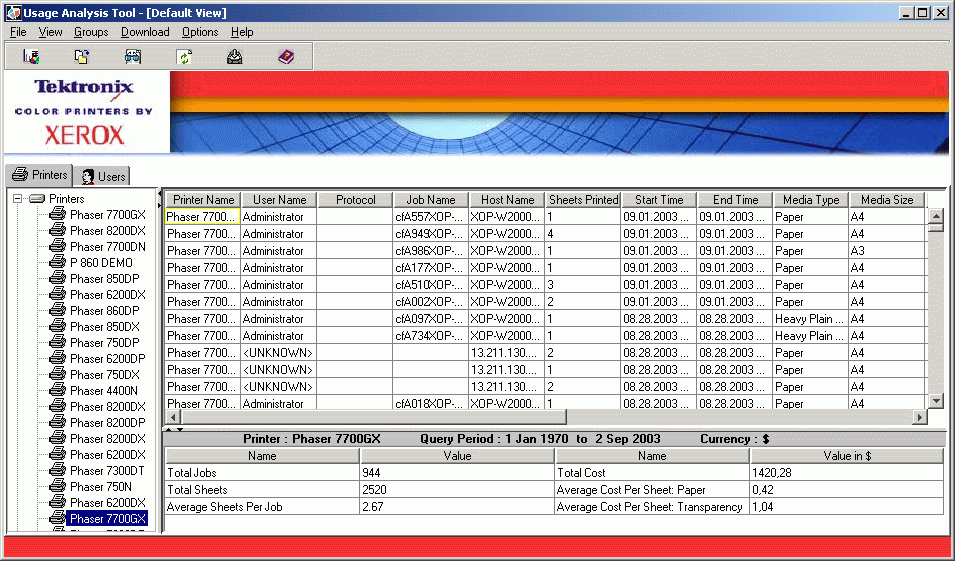Open the Download menu
Screen dimensions: 955x561
tap(145, 32)
